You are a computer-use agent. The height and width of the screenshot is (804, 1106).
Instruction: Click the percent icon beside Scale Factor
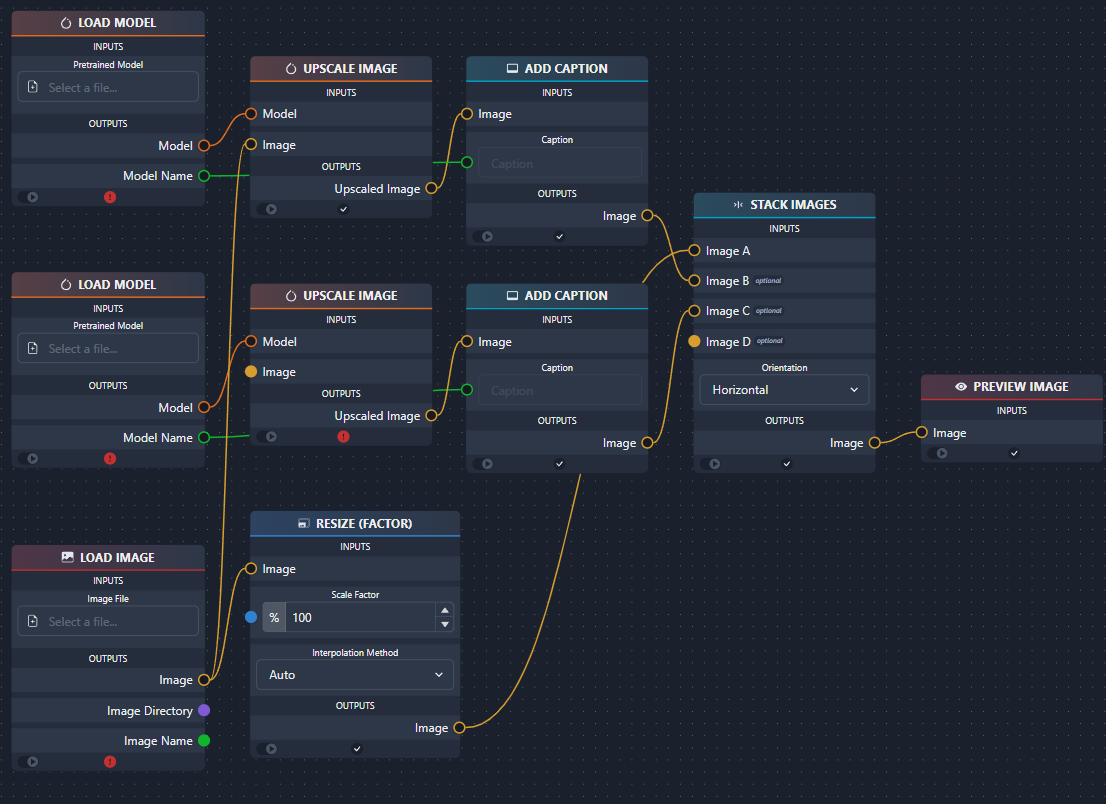(274, 618)
